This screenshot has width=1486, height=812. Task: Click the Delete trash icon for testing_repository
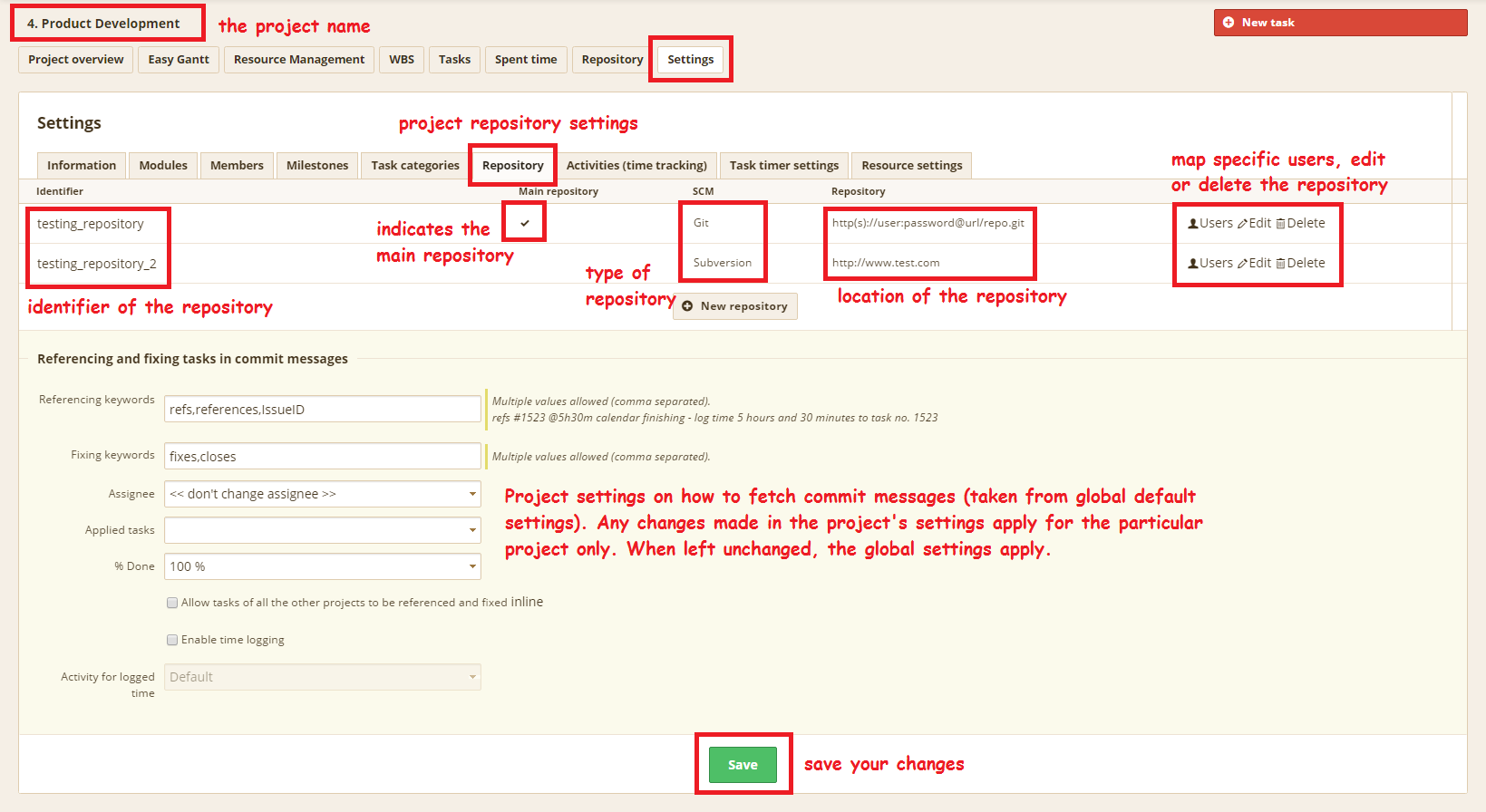point(1280,224)
